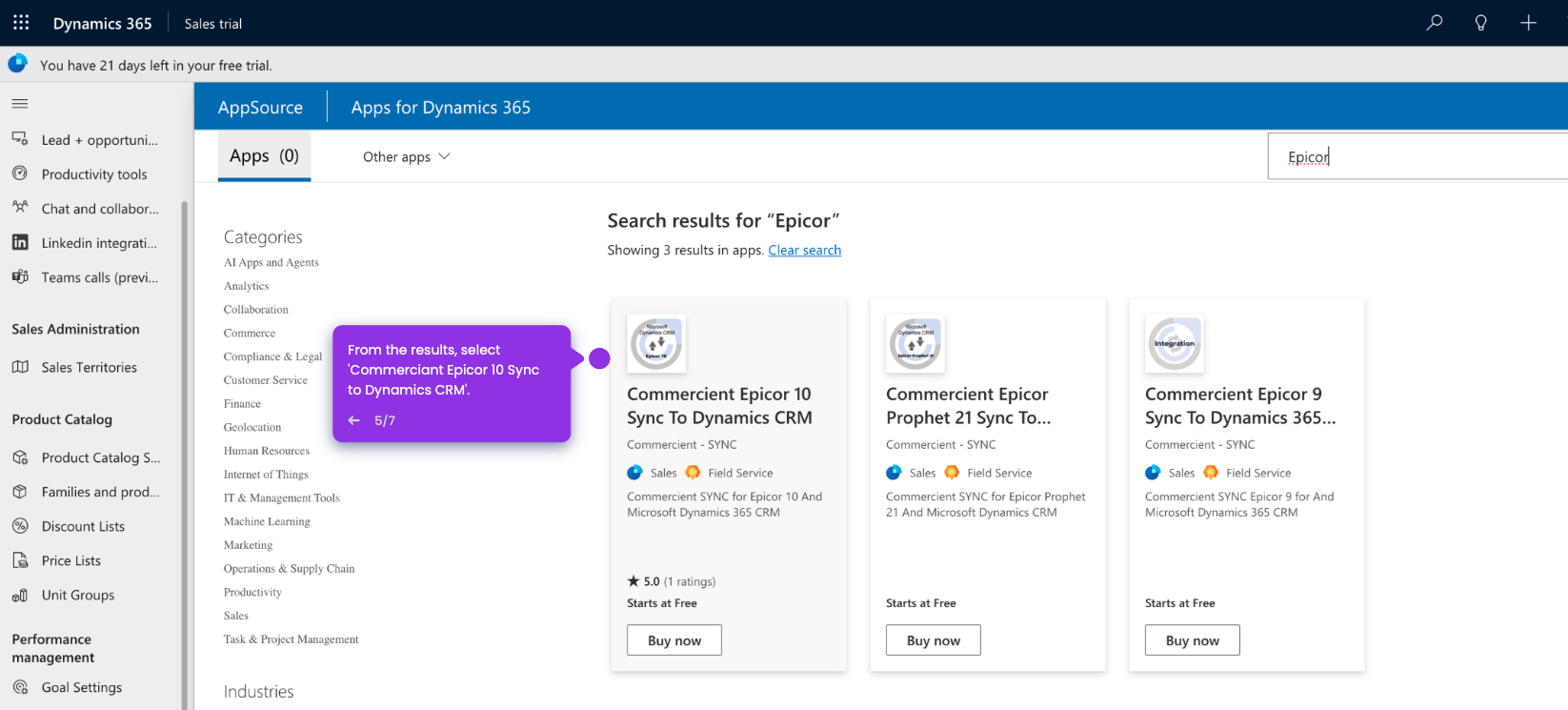Select the Commerce category

click(250, 334)
